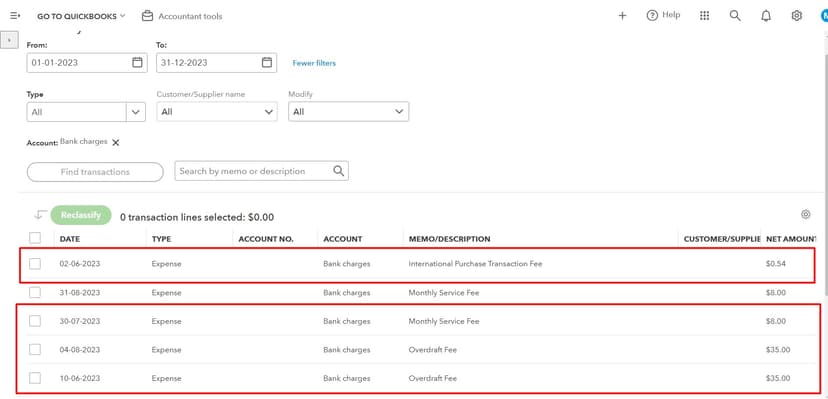Click Bank charges in the 30-07-2023 row
This screenshot has height=399, width=828.
(347, 321)
